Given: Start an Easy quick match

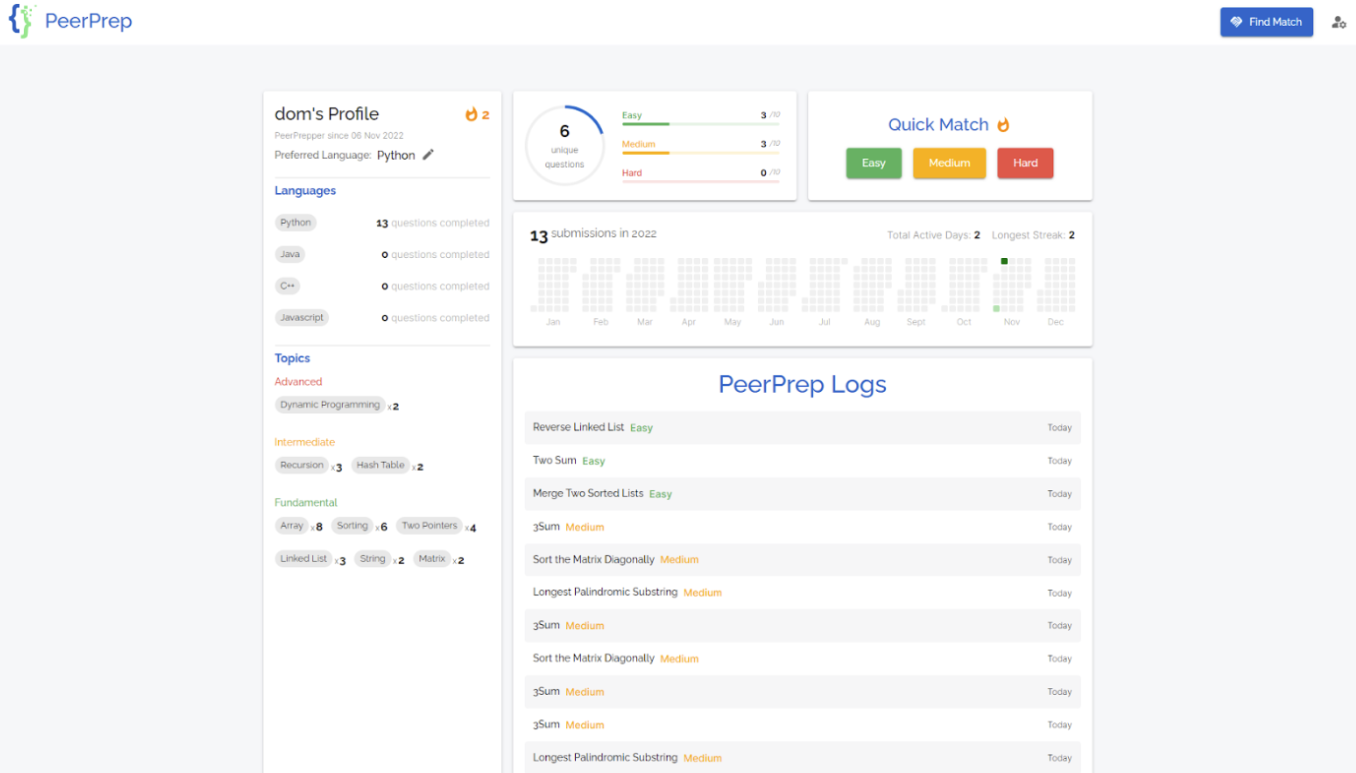Looking at the screenshot, I should coord(874,163).
